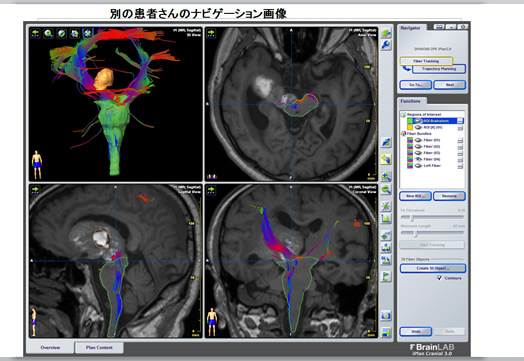Click the green flag icon in toolbar
The height and width of the screenshot is (361, 524).
tap(386, 276)
